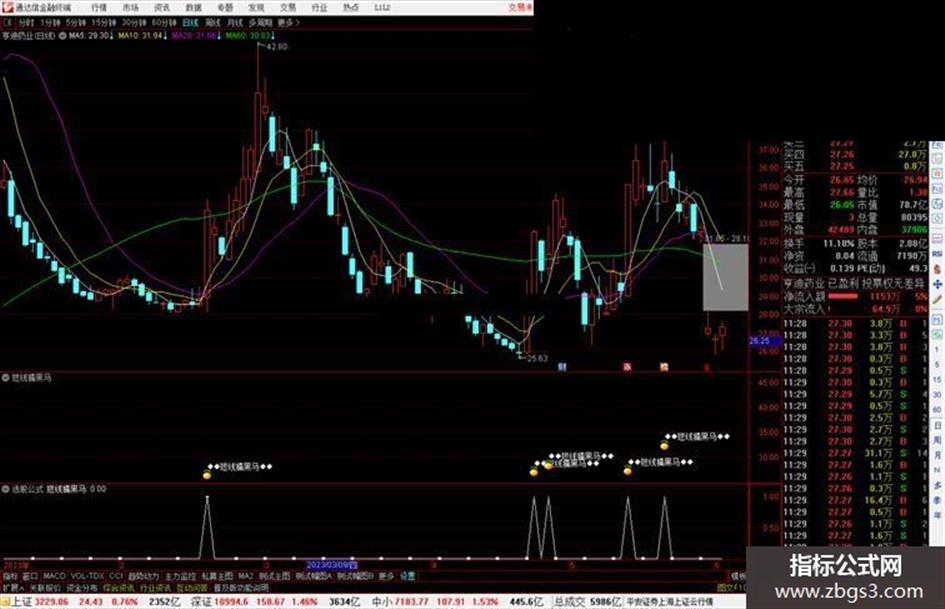This screenshot has height=609, width=945.
Task: Switch chart to 月线 period
Action: 234,22
